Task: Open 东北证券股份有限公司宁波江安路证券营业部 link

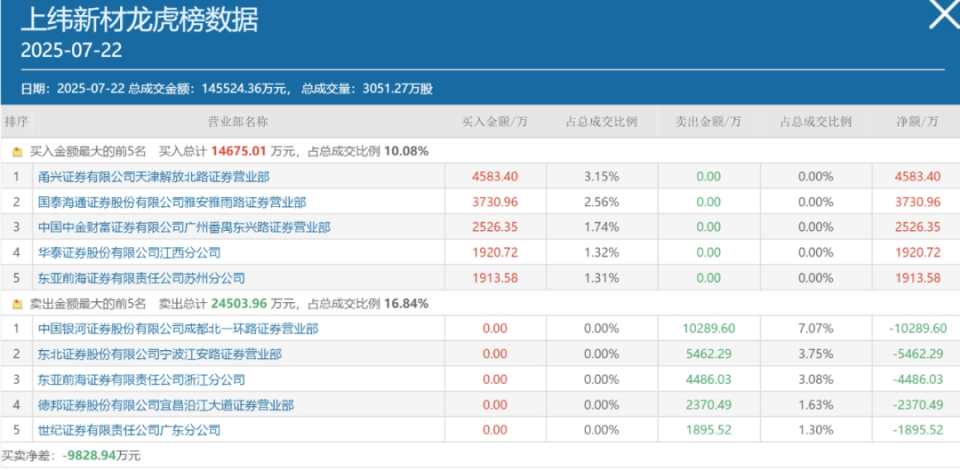Action: tap(159, 354)
